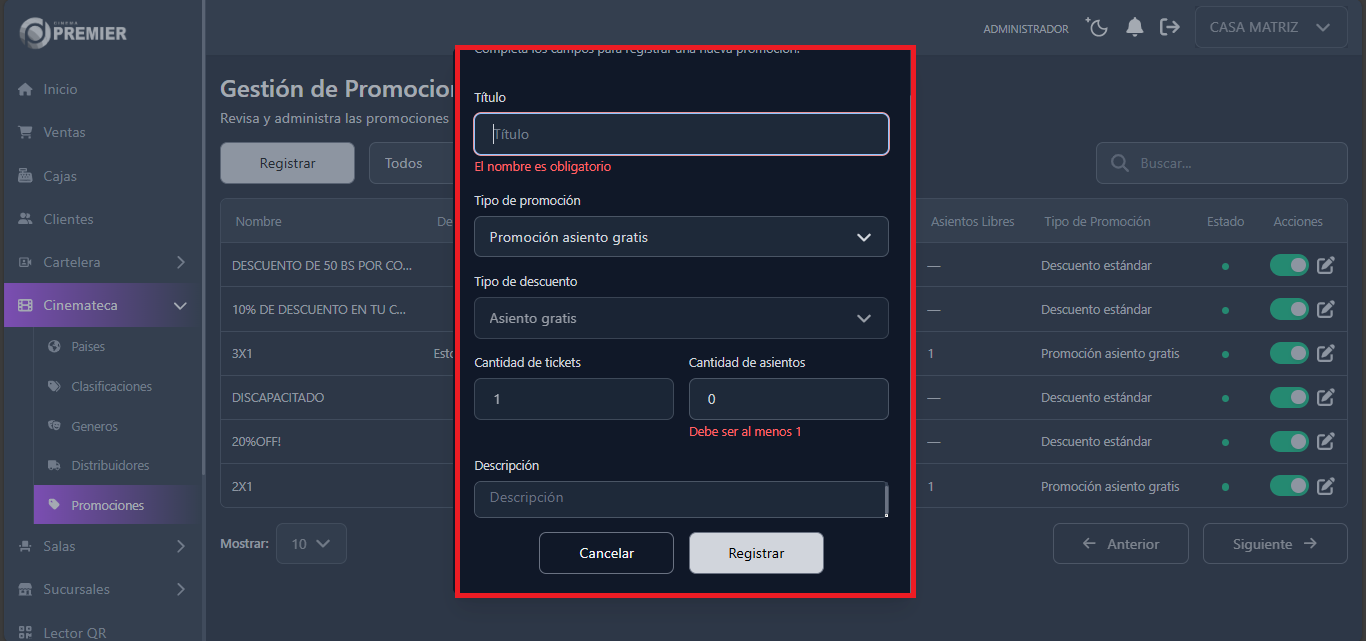Click the logout arrow icon
1366x641 pixels.
click(1169, 28)
